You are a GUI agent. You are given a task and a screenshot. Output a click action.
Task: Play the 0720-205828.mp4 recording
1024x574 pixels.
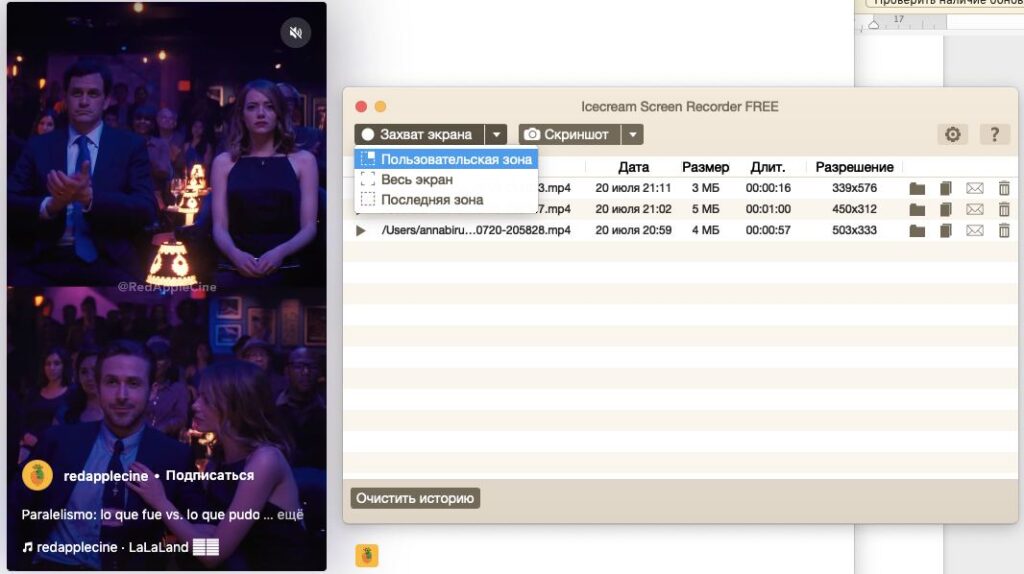coord(361,231)
